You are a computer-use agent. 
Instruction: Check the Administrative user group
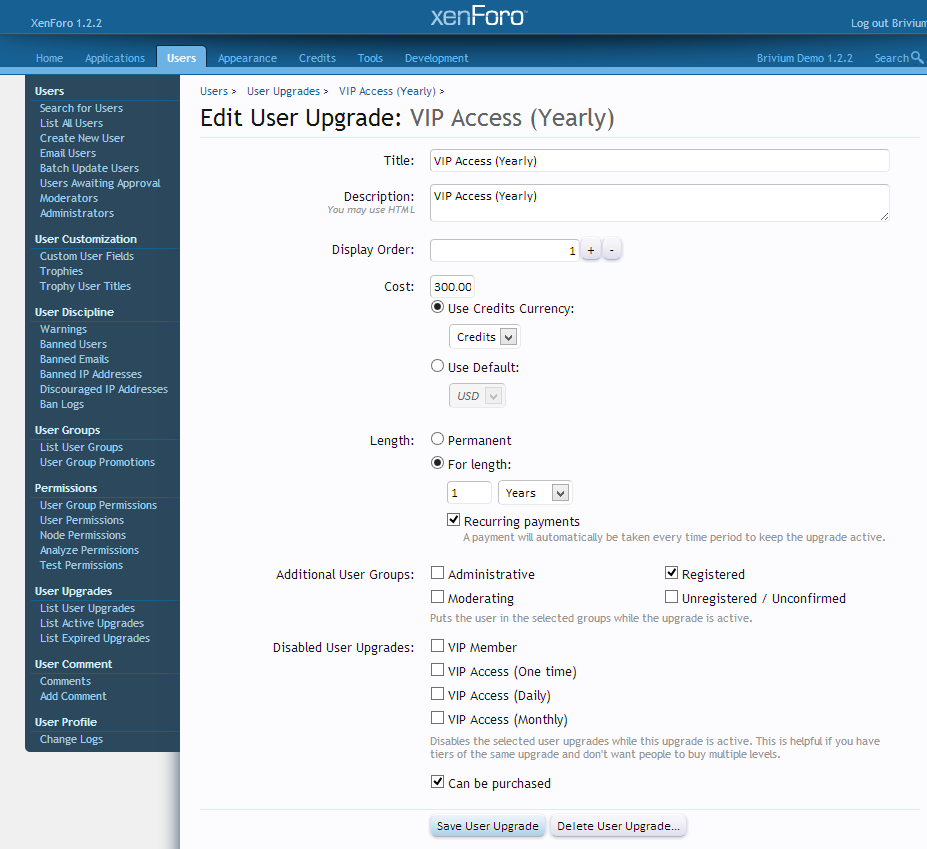click(438, 574)
